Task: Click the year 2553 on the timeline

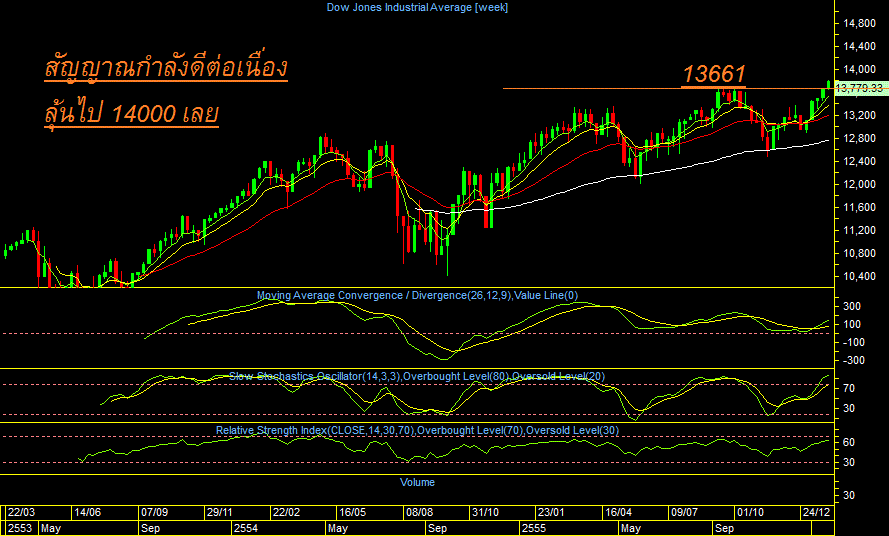Action: click(x=20, y=529)
